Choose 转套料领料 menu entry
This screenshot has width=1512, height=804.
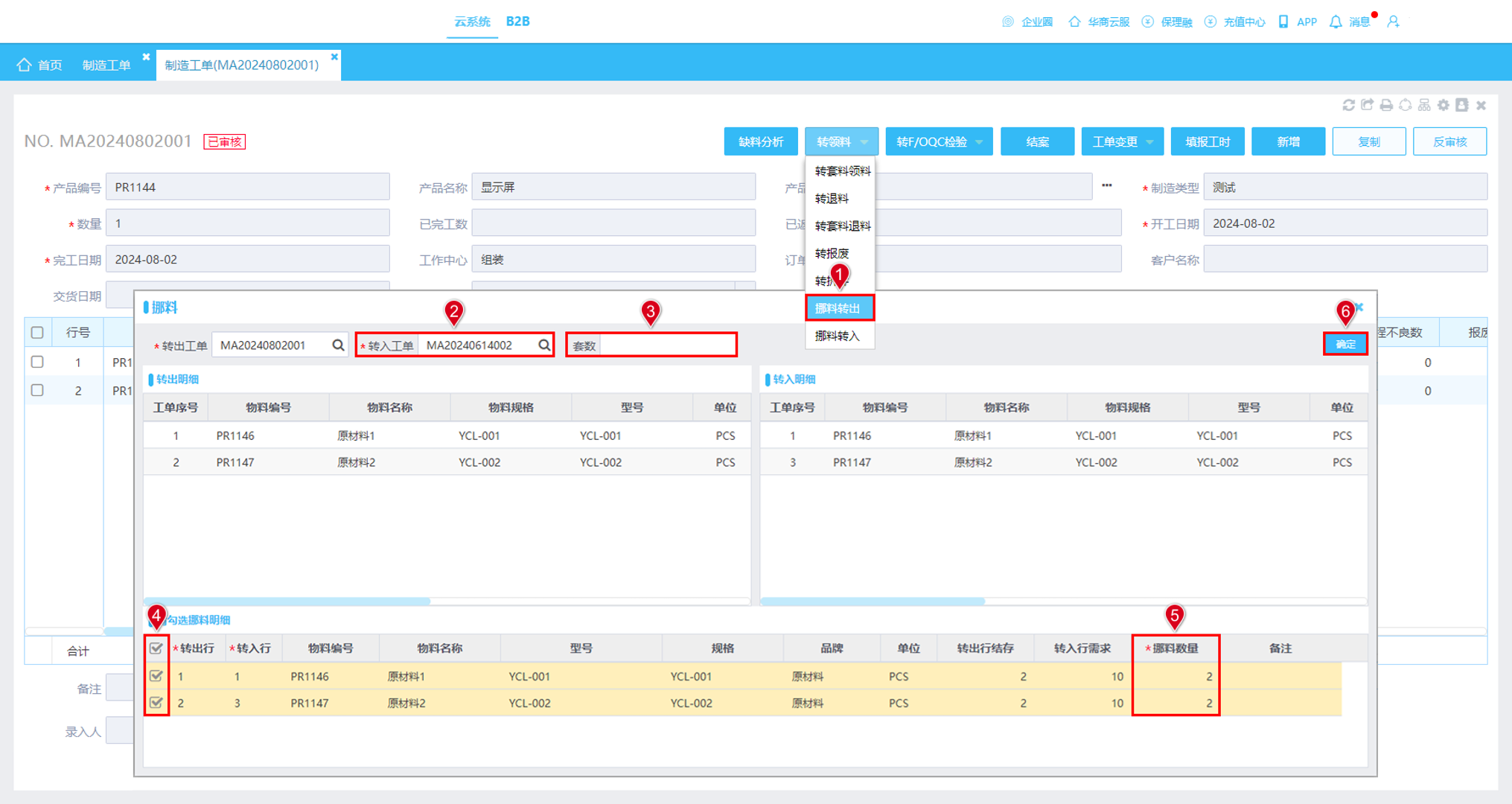[842, 171]
